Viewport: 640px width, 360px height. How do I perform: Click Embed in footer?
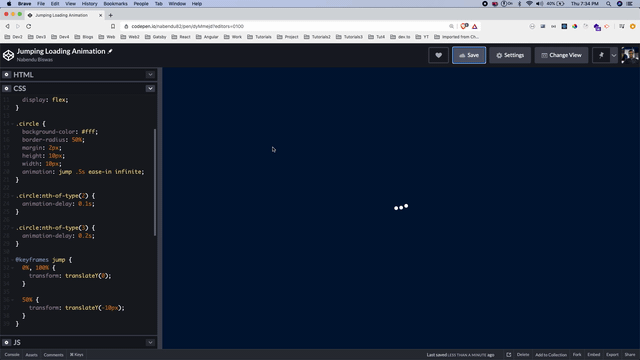(x=593, y=355)
